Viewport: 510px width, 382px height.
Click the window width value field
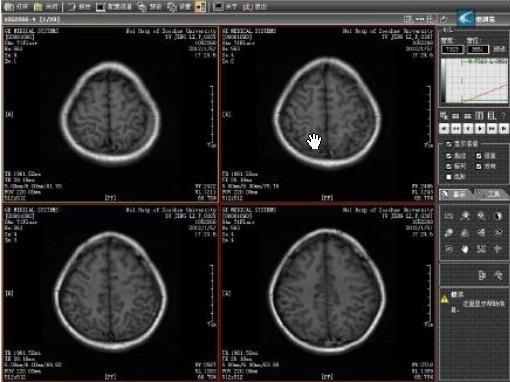(x=452, y=50)
